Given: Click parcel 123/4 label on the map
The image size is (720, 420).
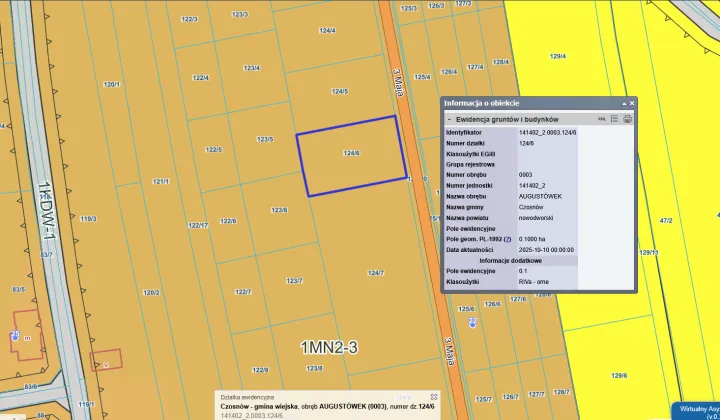Looking at the screenshot, I should click(252, 68).
